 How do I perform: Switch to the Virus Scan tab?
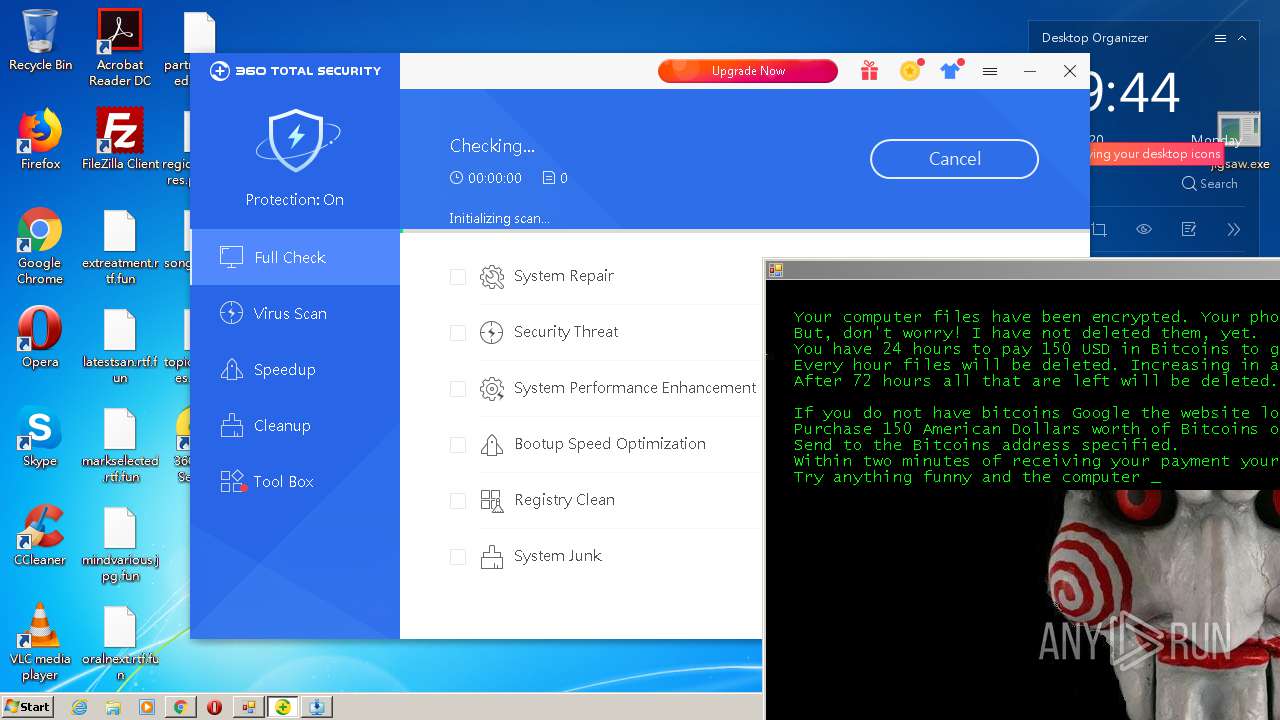tap(295, 313)
